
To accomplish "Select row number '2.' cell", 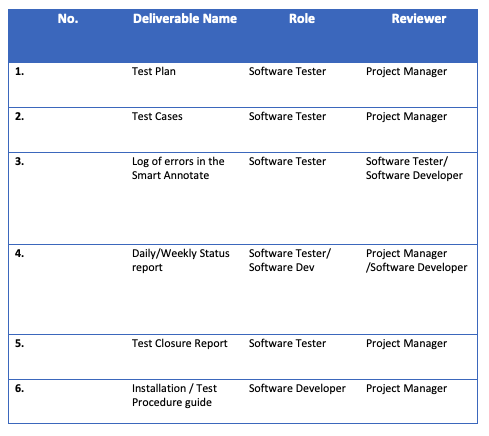I will point(19,116).
